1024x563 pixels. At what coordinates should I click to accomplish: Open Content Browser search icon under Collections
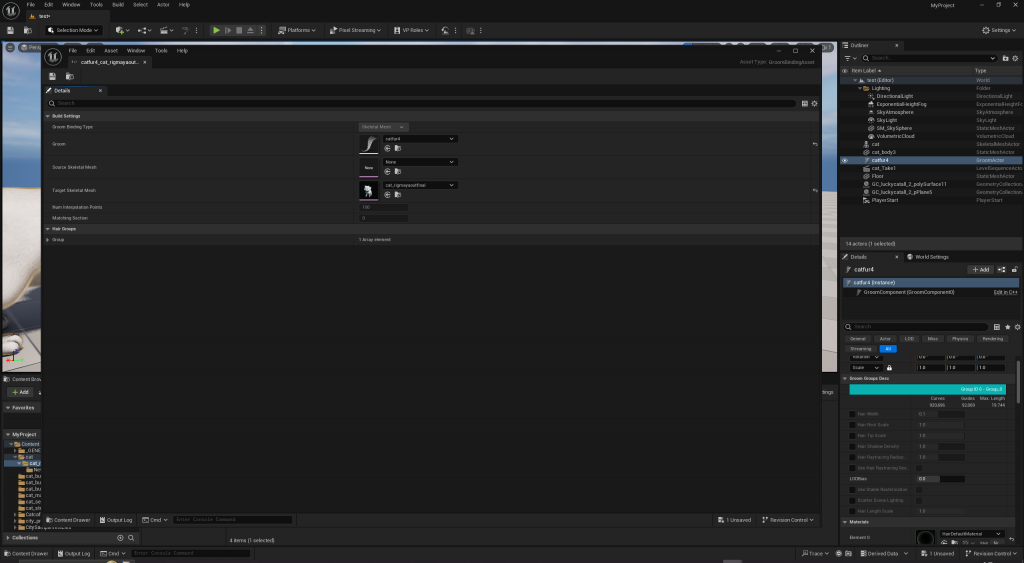coord(131,538)
